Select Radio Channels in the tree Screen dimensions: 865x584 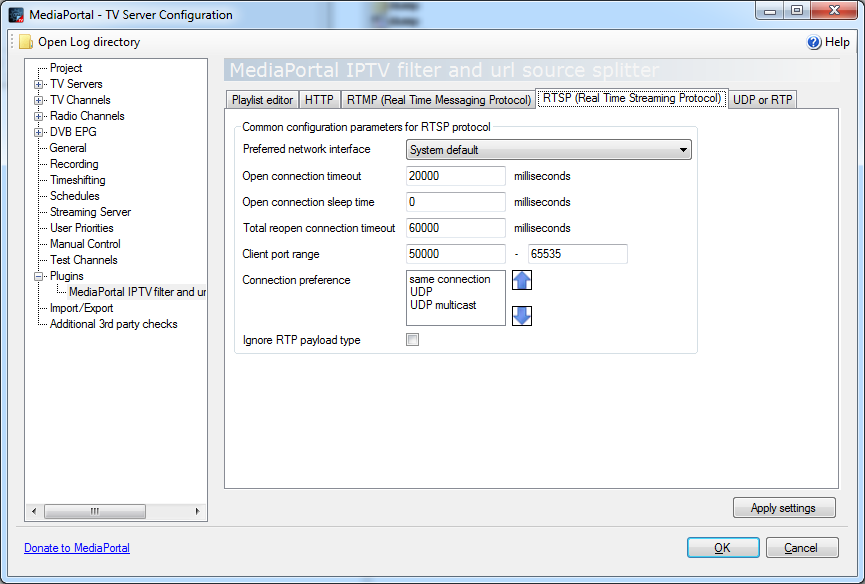pos(87,116)
